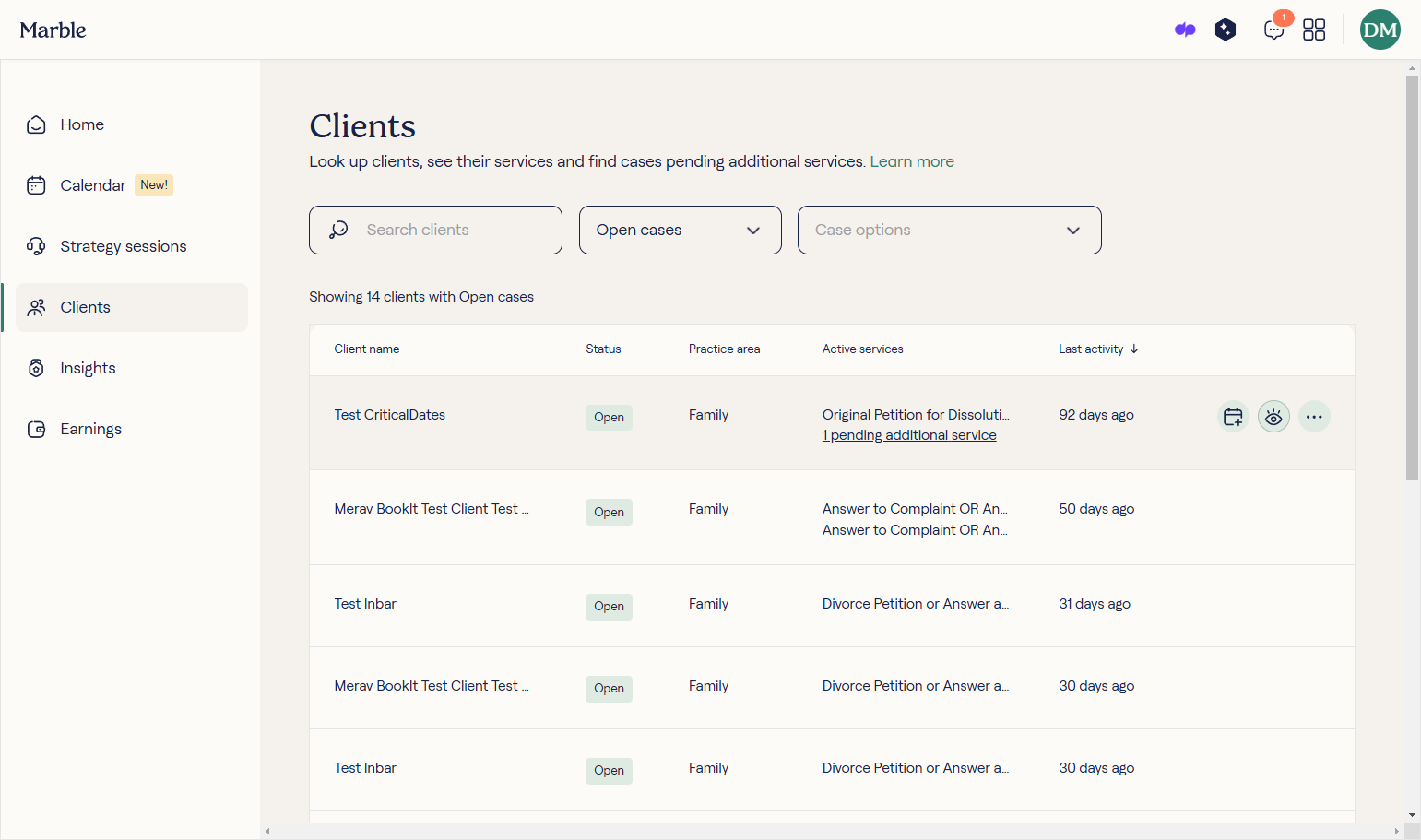This screenshot has height=840, width=1421.
Task: Focus the Search clients field
Action: [435, 230]
